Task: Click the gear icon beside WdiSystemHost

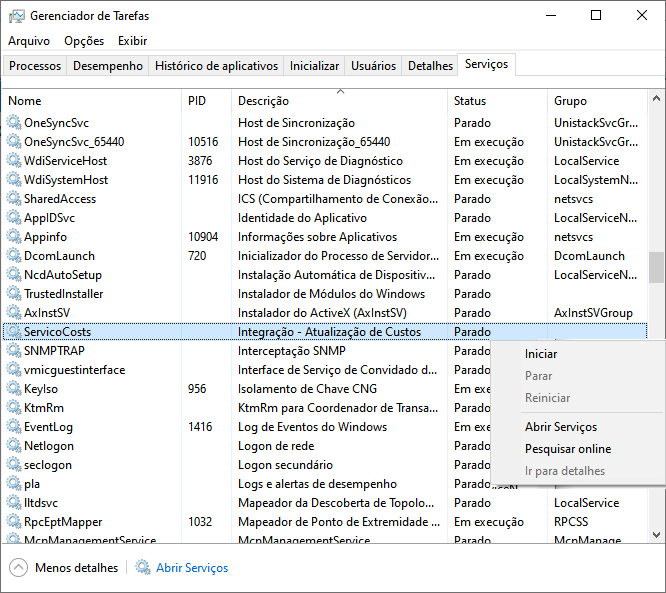Action: (14, 180)
